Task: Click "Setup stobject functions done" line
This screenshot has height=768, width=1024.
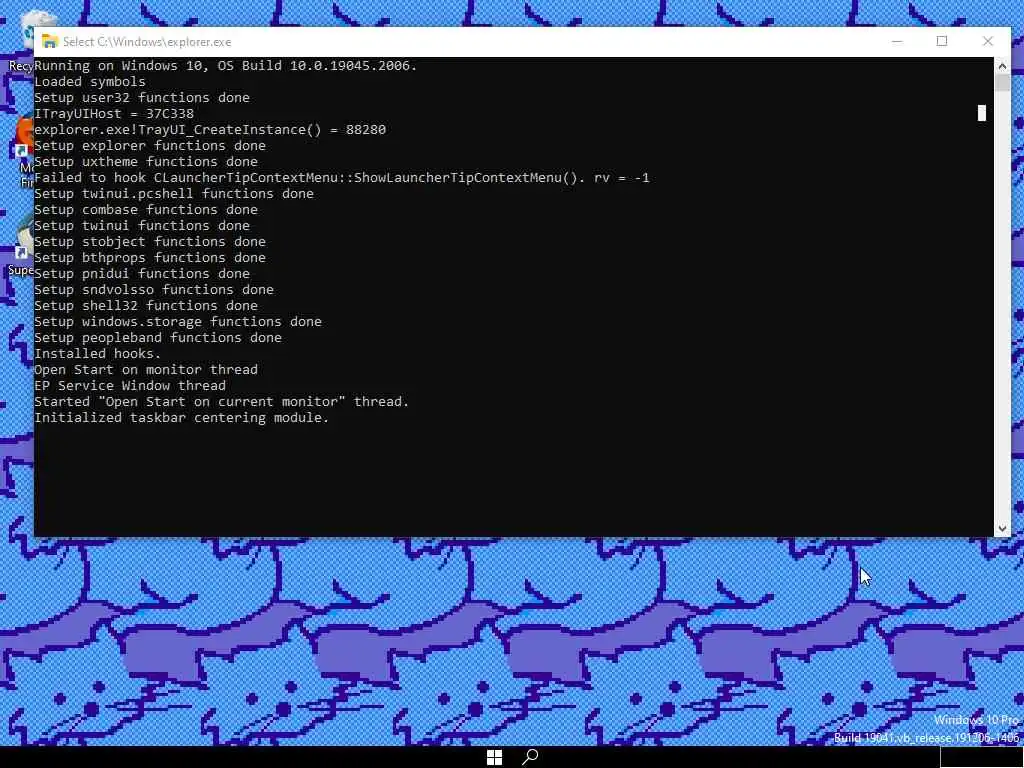Action: point(150,242)
